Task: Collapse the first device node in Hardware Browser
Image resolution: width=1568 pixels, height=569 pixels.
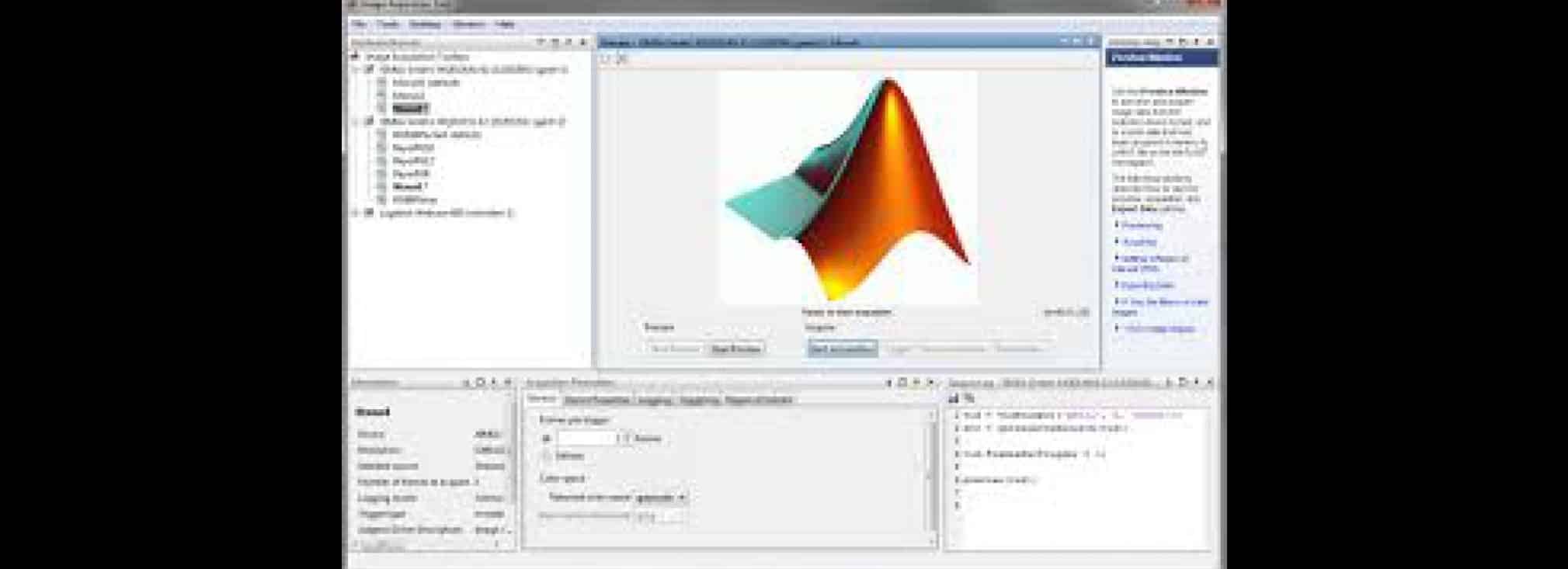Action: coord(356,70)
